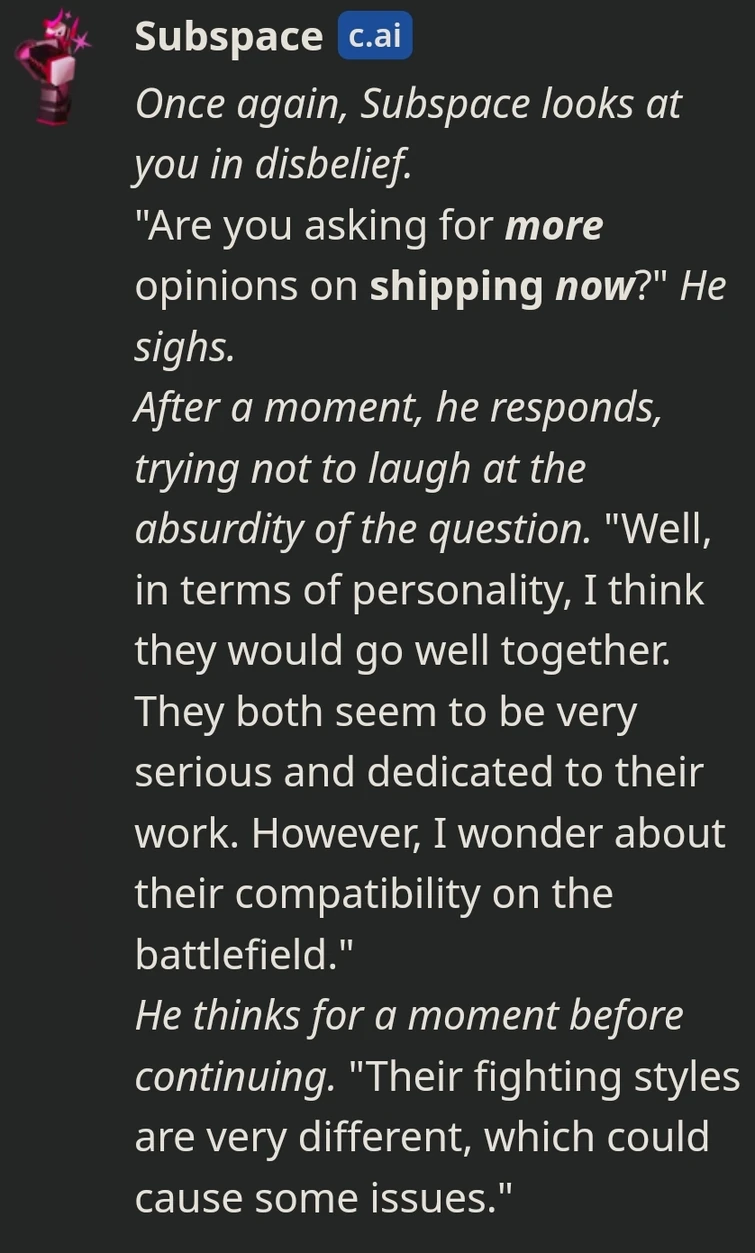The image size is (755, 1253).
Task: Click the italic word "sighs."
Action: [x=184, y=347]
